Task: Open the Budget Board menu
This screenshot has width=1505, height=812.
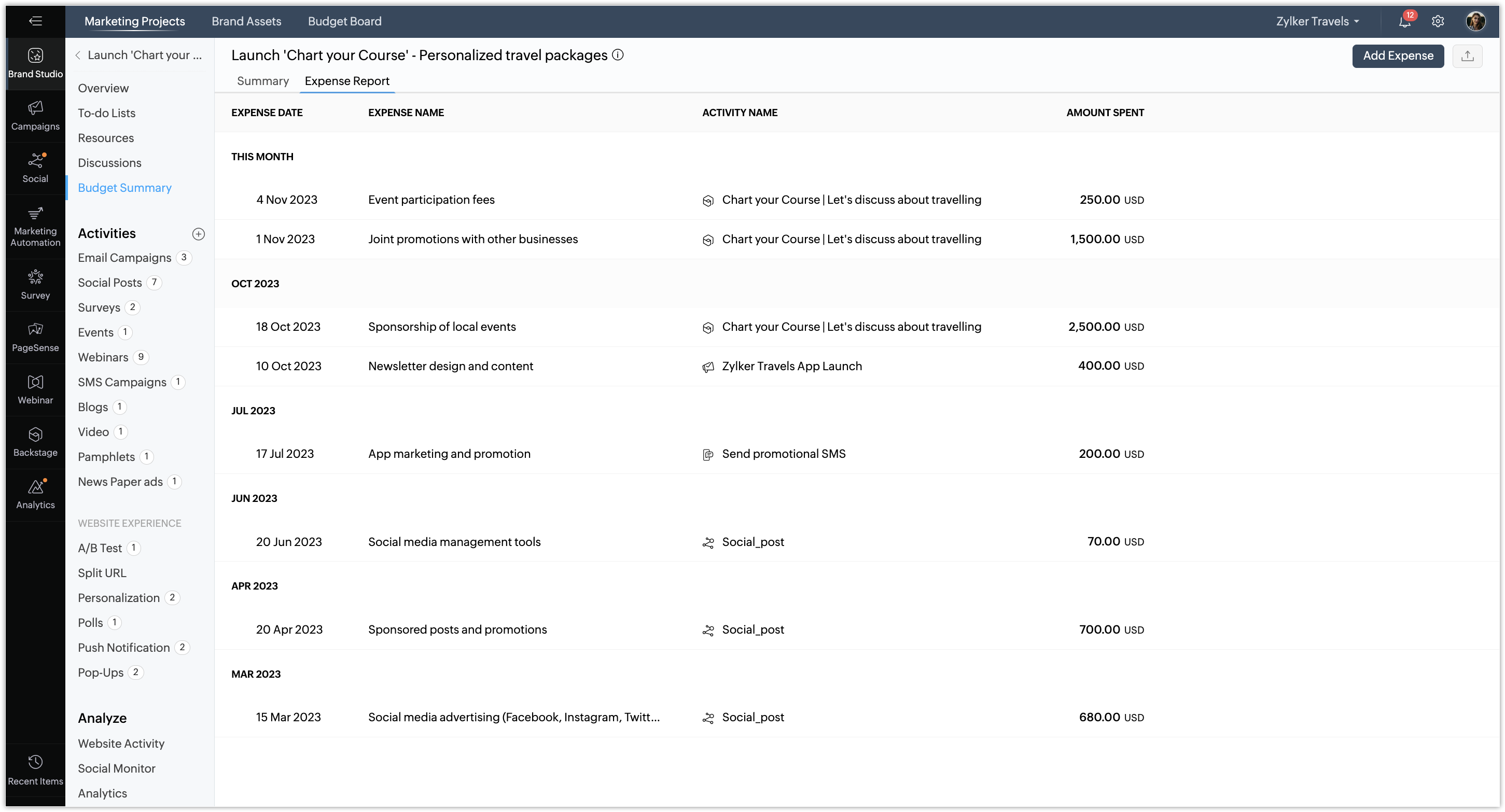Action: [344, 22]
